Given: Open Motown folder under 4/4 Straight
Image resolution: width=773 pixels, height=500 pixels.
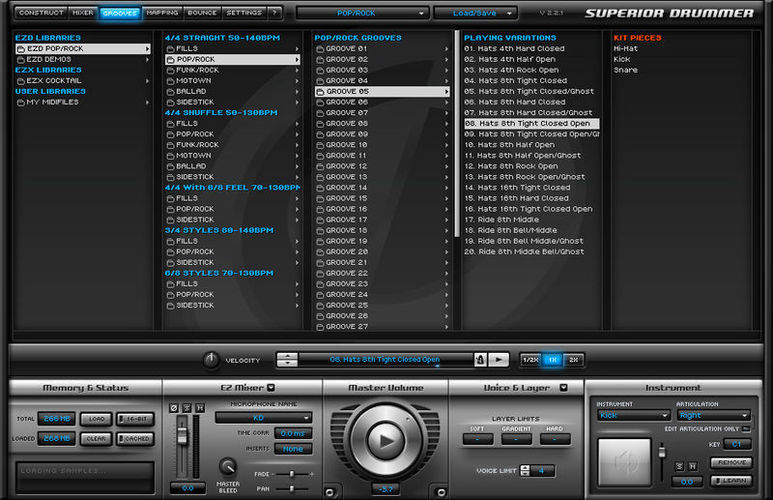Looking at the screenshot, I should coord(233,80).
